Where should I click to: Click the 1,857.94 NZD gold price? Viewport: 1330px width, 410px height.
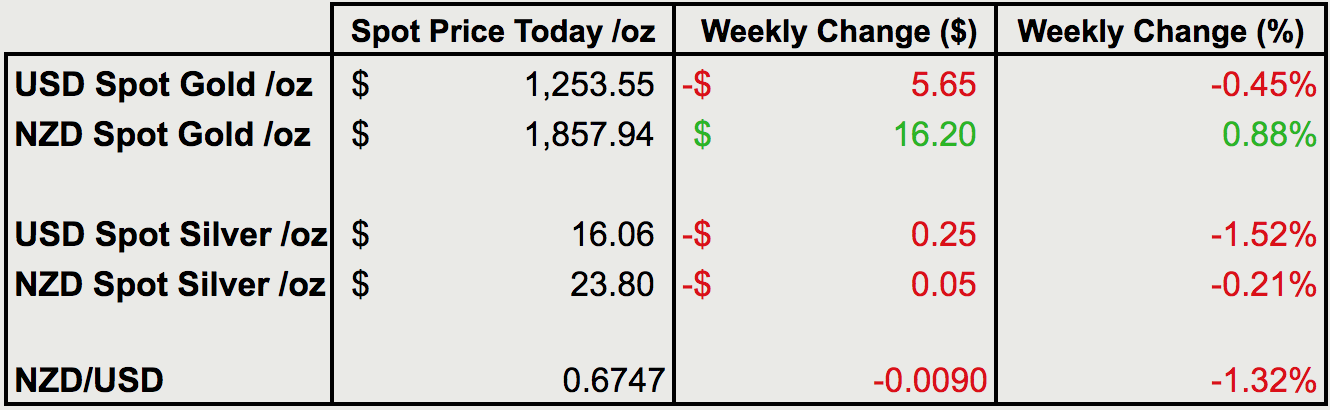(x=589, y=134)
